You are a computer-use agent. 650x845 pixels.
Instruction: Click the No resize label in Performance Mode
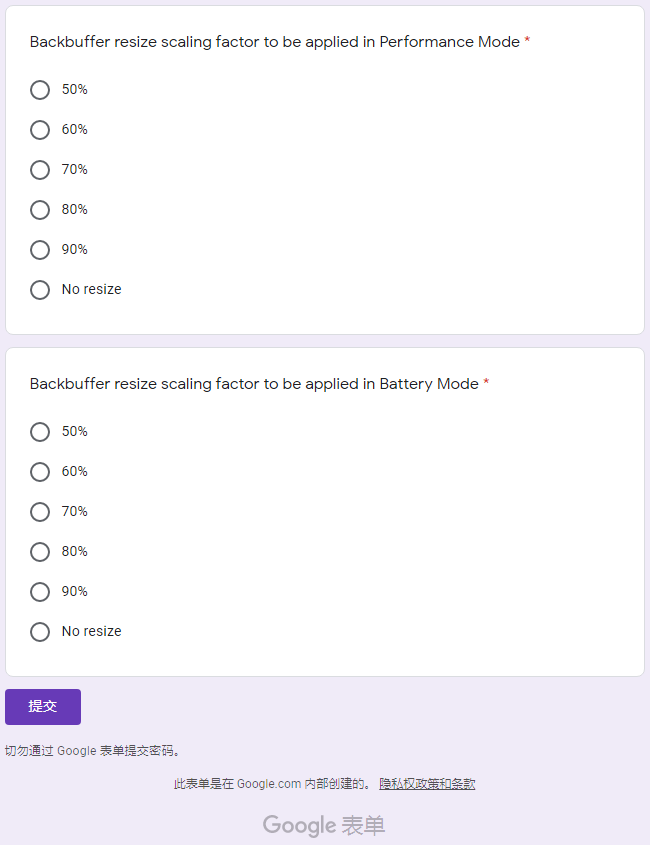pyautogui.click(x=92, y=290)
